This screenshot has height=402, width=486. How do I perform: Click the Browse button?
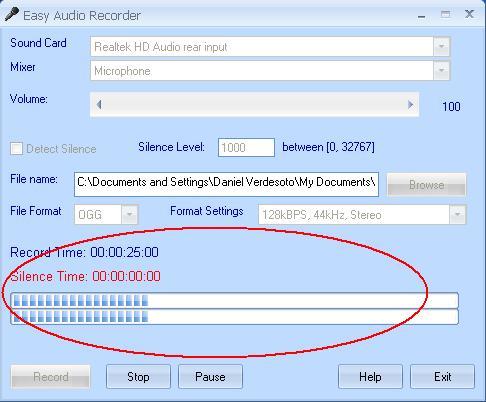(426, 184)
